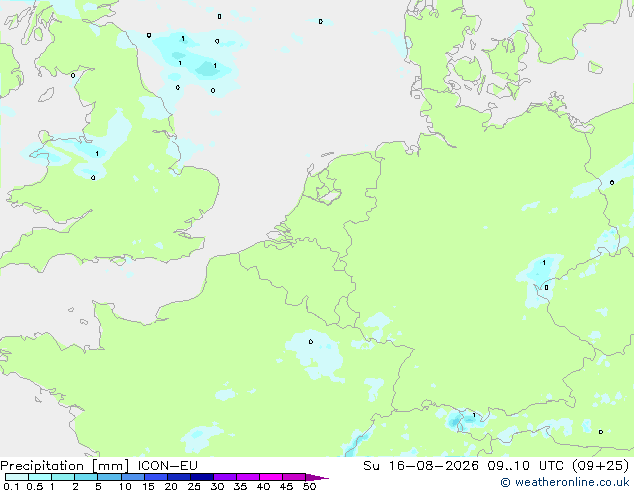634x490 pixels.
Task: Select the 30 to 35 mm purple swatch
Action: 224,477
